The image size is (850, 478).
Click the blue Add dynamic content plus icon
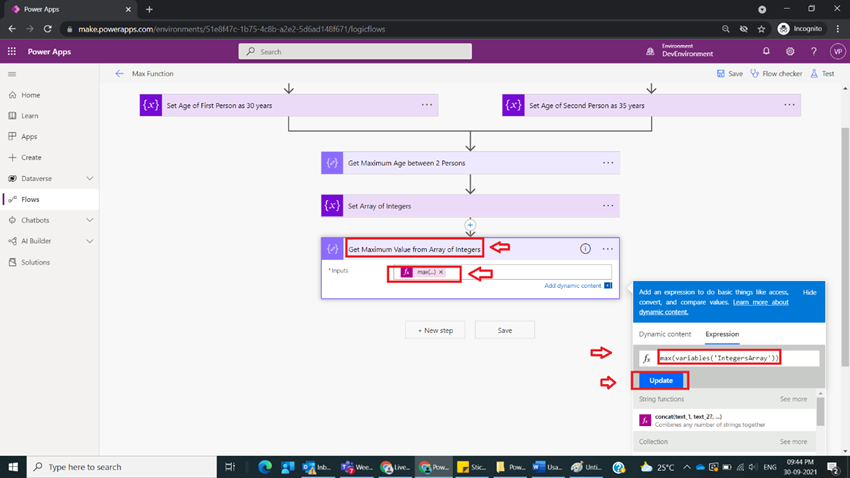pyautogui.click(x=608, y=286)
